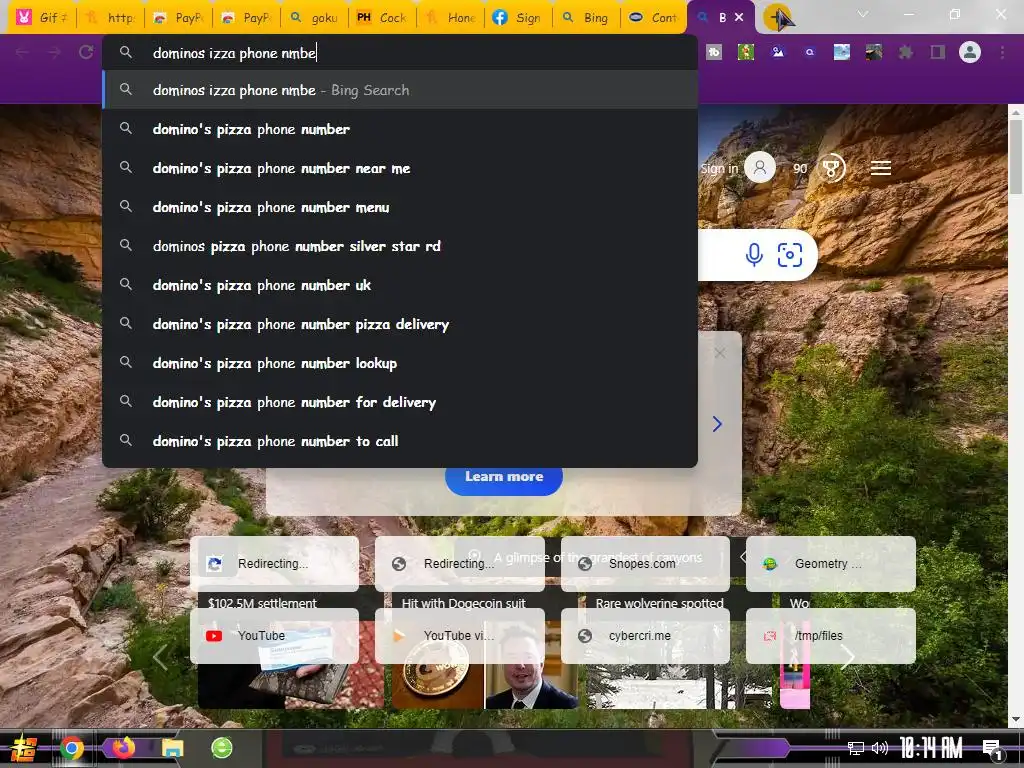Open File Explorer from taskbar
This screenshot has width=1024, height=768.
coord(172,748)
